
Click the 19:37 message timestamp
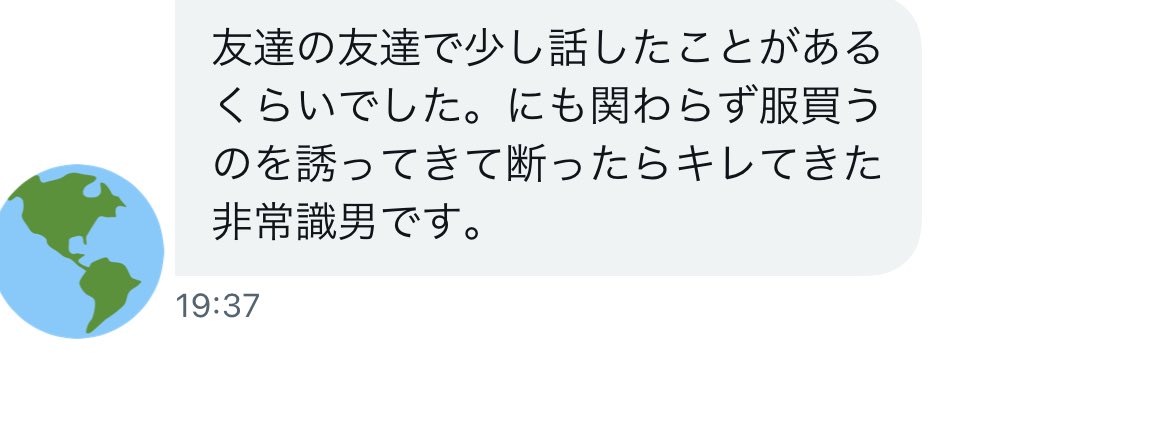pos(217,306)
